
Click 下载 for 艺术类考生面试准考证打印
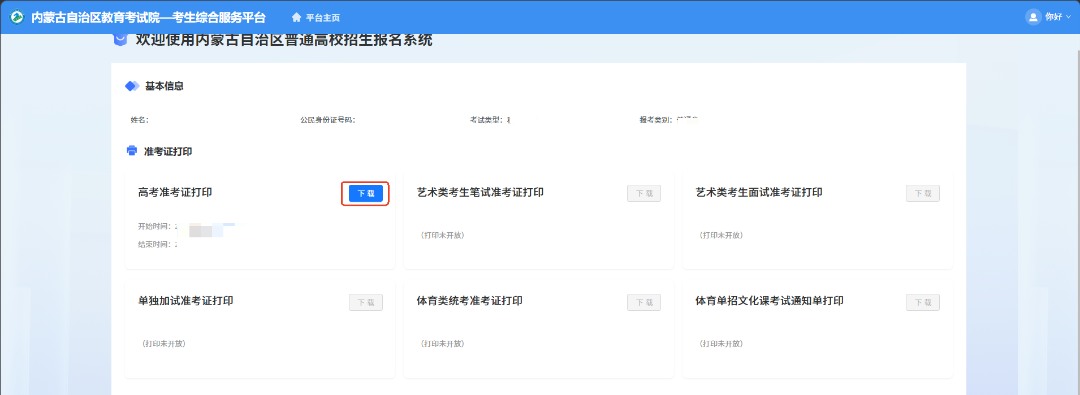[x=923, y=194]
